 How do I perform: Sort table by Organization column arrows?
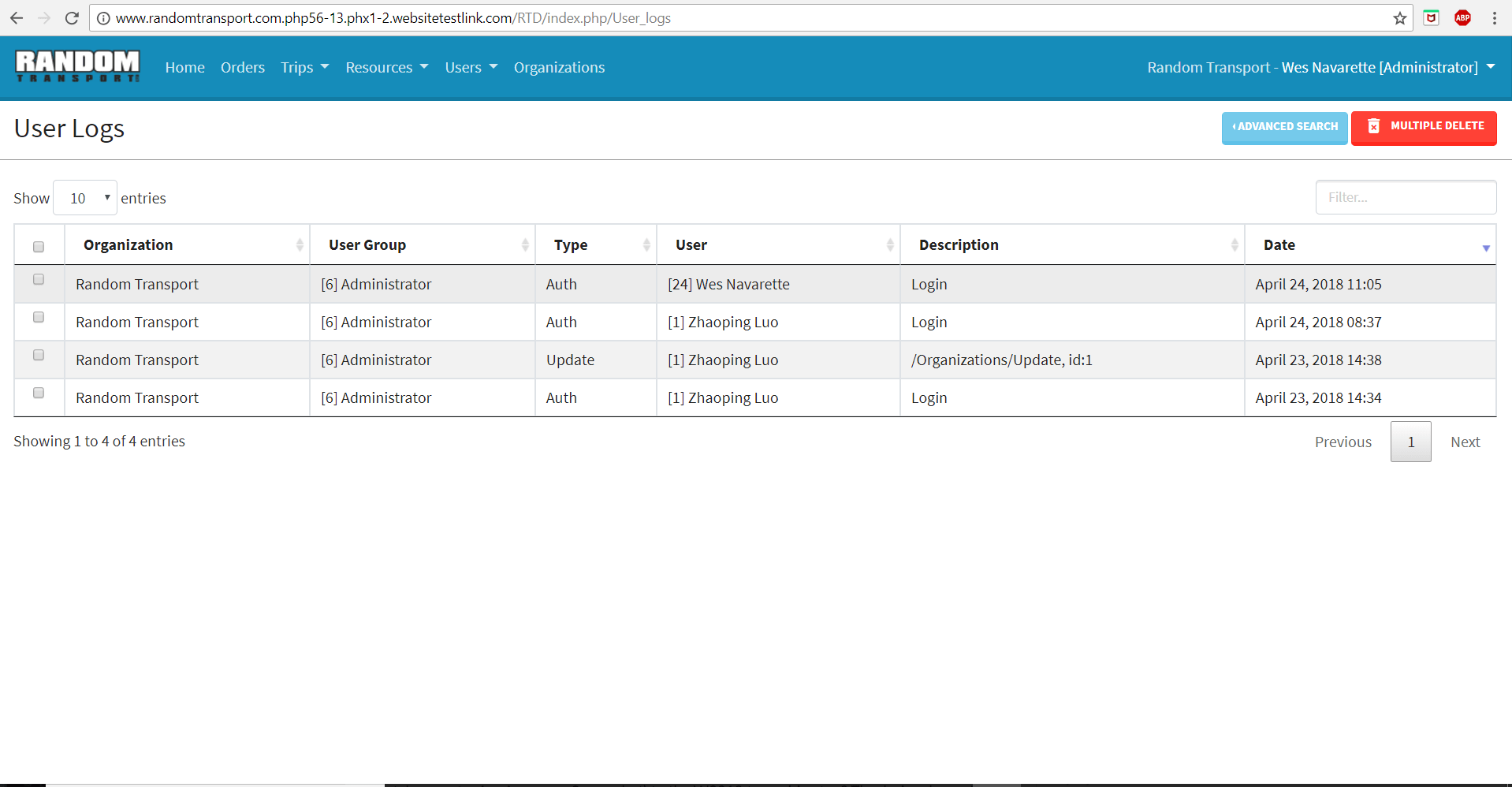300,245
